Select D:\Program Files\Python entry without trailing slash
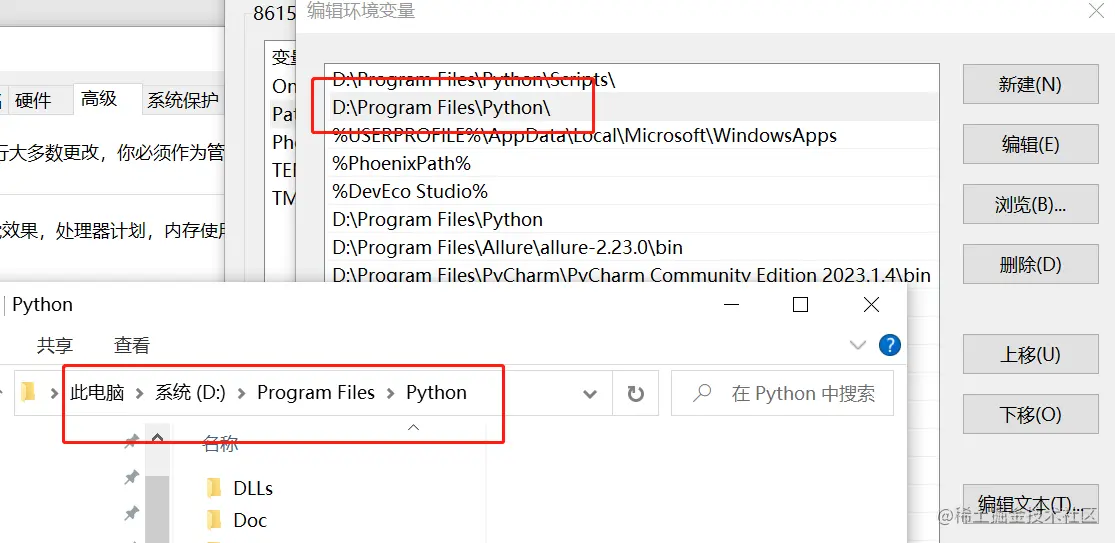 click(x=632, y=219)
